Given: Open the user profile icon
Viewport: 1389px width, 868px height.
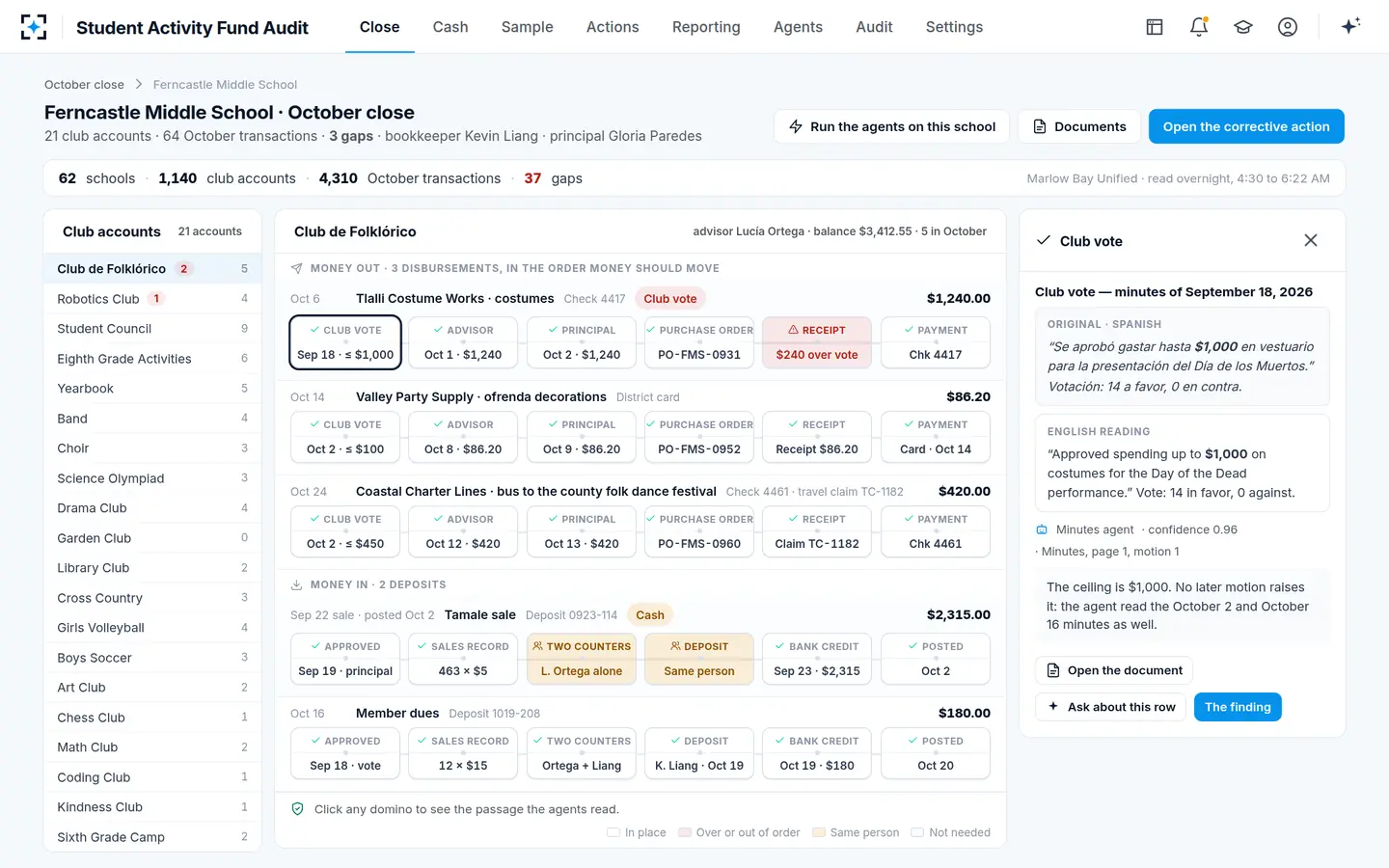Looking at the screenshot, I should [x=1288, y=27].
